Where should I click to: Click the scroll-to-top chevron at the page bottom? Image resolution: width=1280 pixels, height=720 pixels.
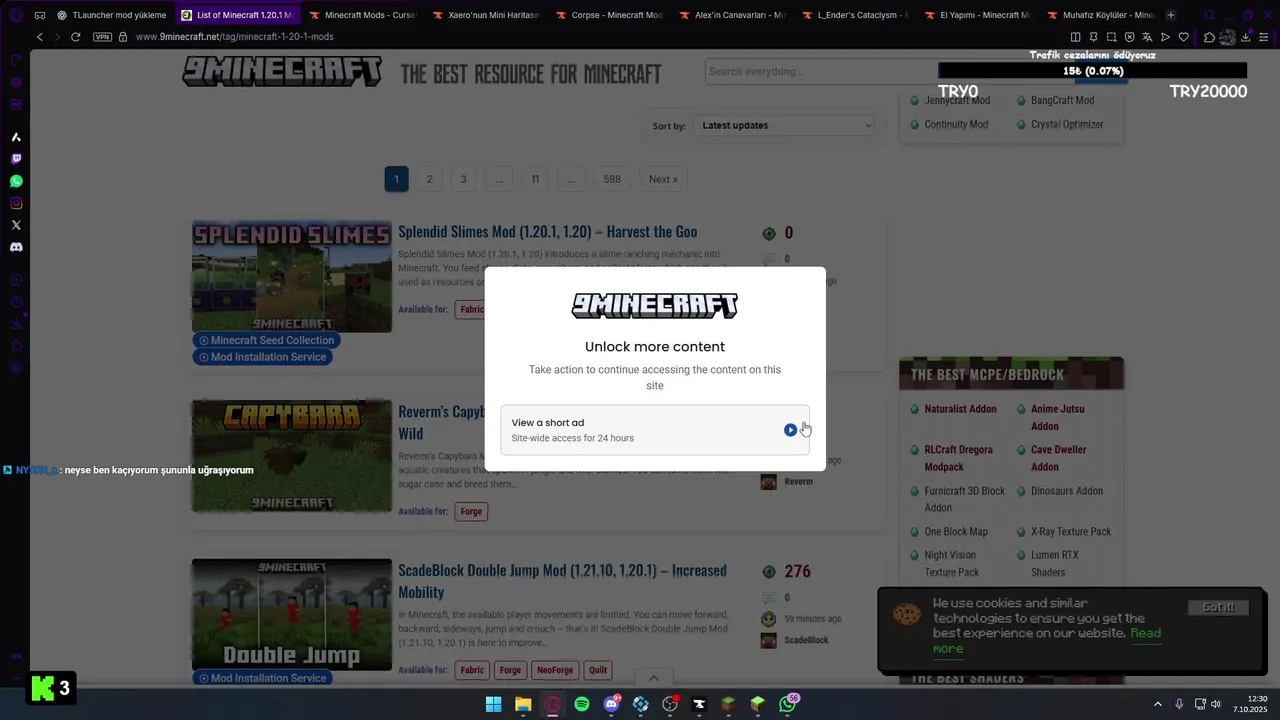coord(653,678)
